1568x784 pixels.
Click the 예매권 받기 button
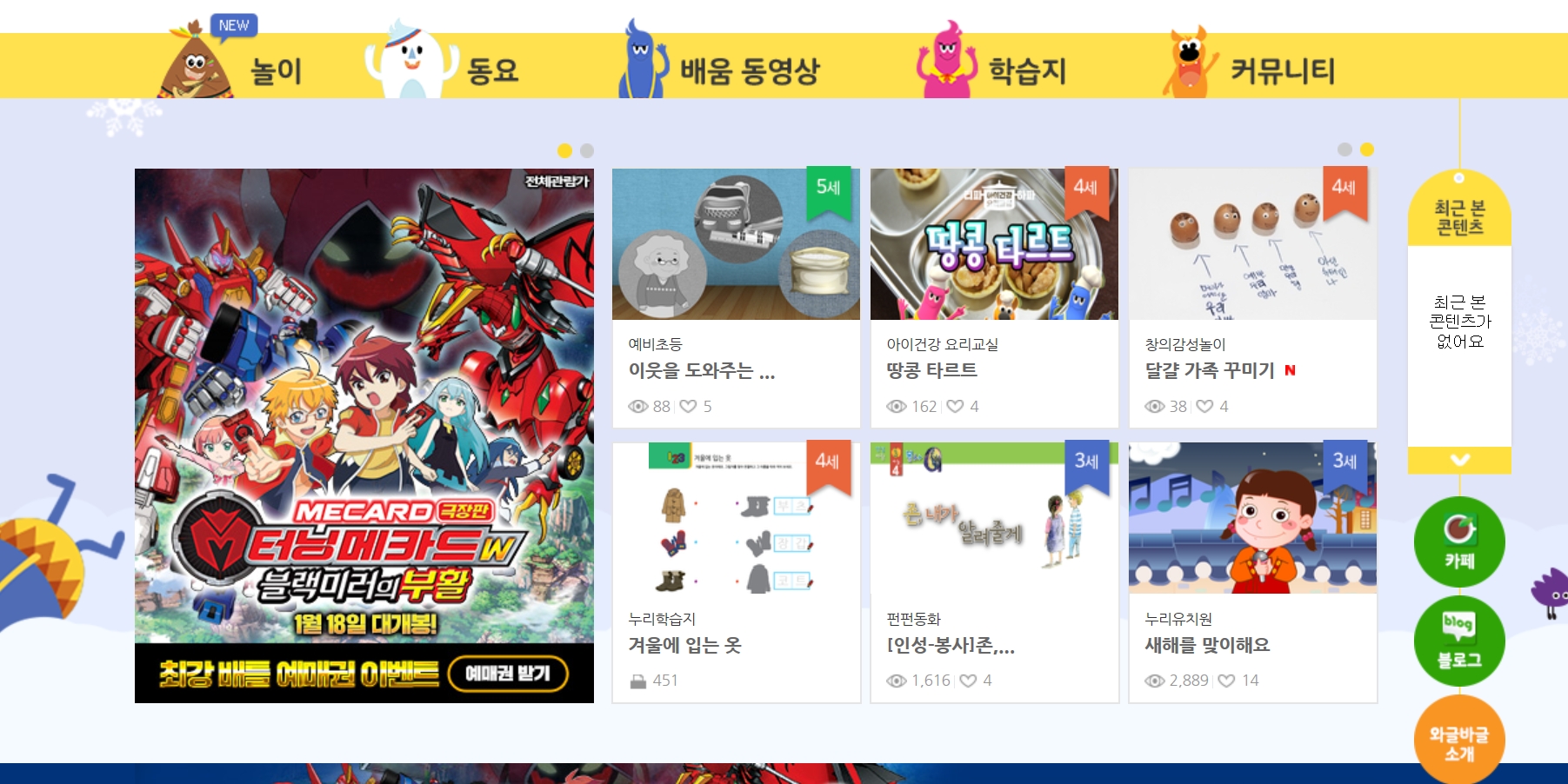click(x=508, y=674)
